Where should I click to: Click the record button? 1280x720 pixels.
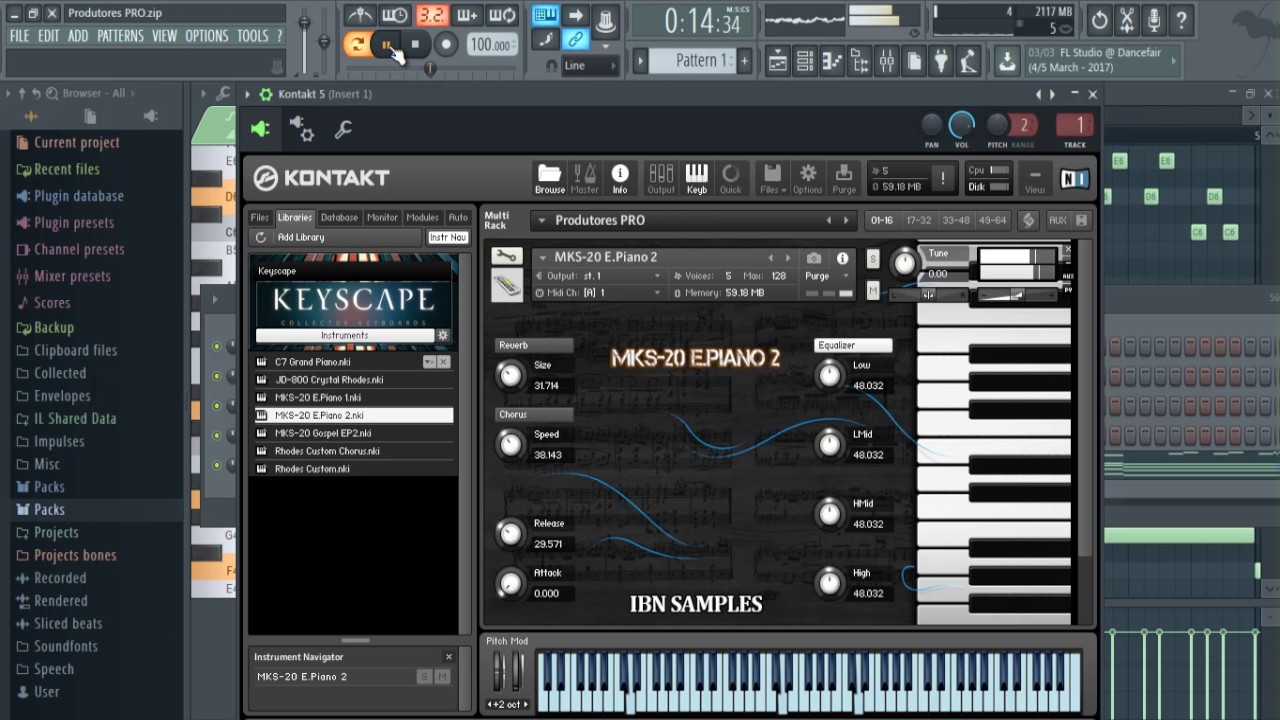446,44
